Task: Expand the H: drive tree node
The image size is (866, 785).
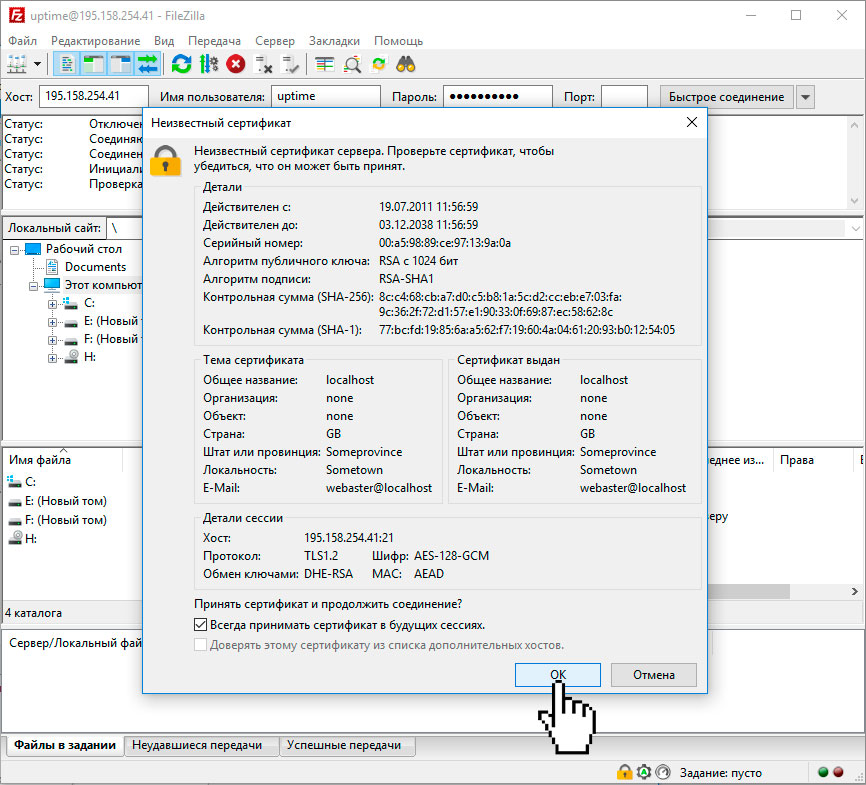Action: [x=52, y=358]
